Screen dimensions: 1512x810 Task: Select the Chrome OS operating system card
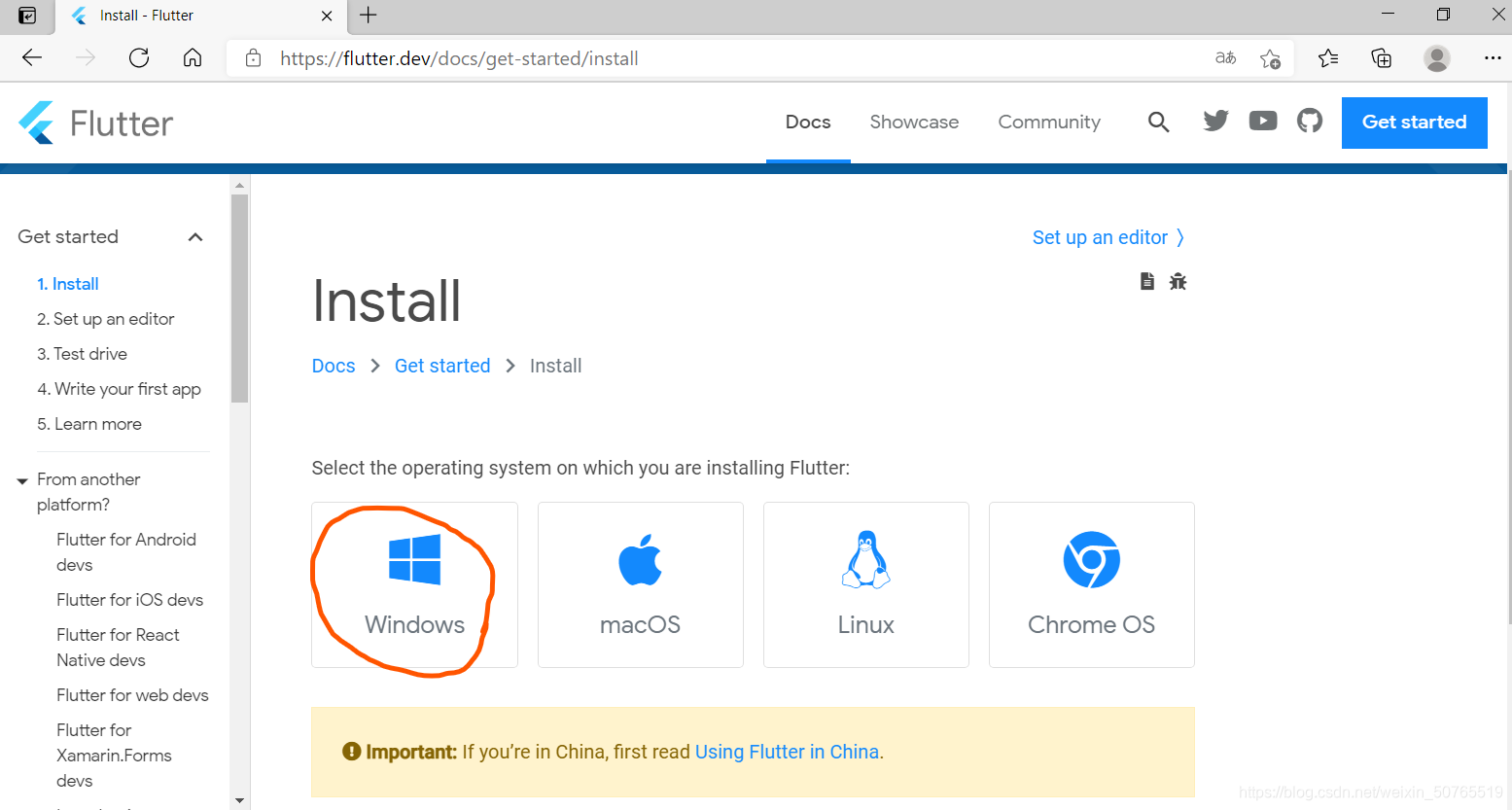1091,584
